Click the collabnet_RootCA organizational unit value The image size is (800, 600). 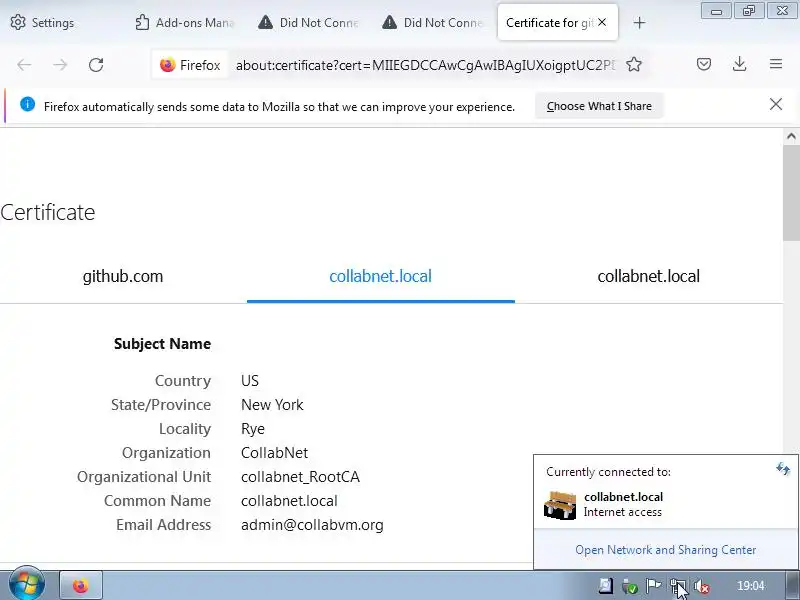coord(300,477)
